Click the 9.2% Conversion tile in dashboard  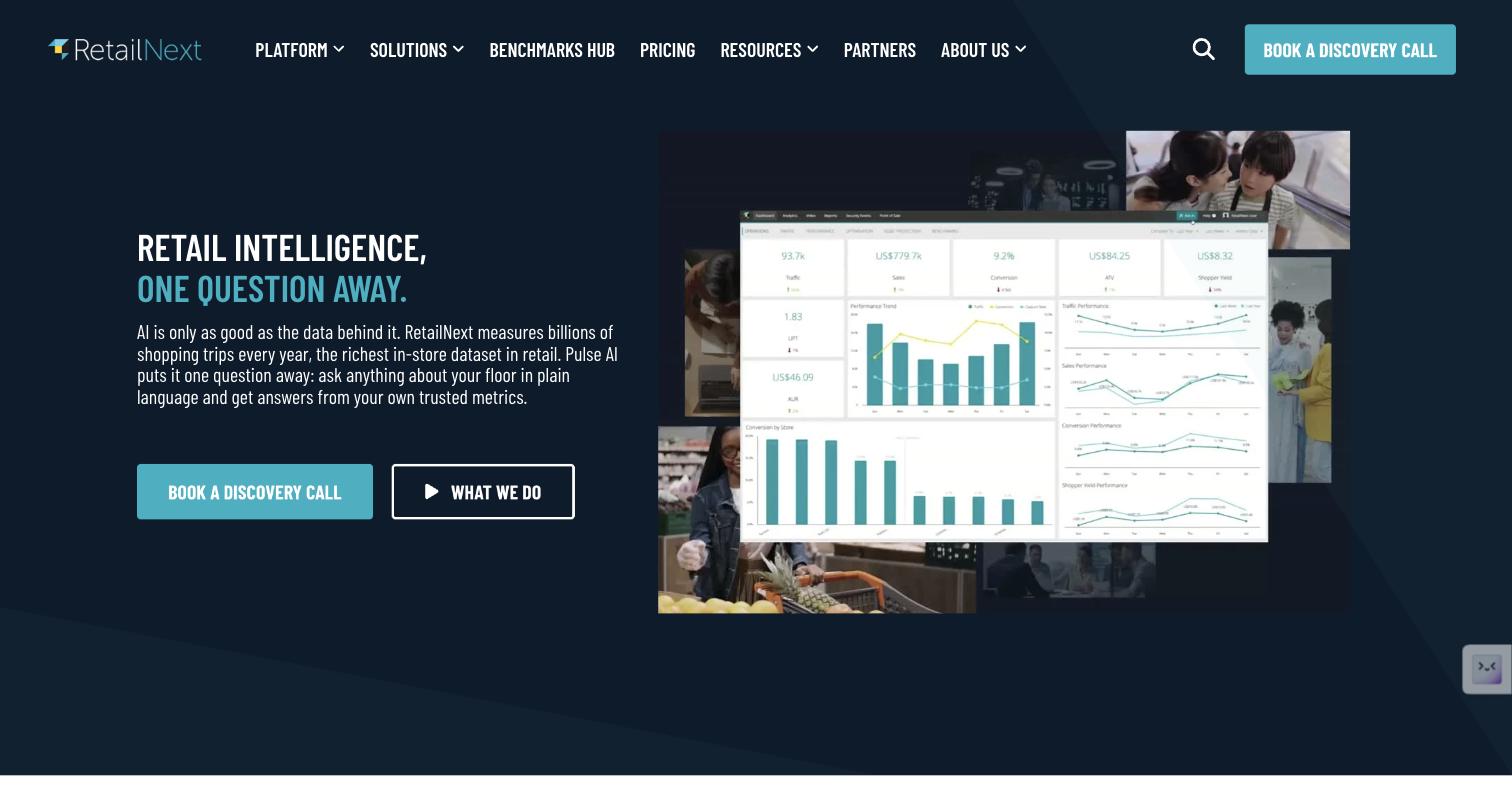pos(1004,267)
